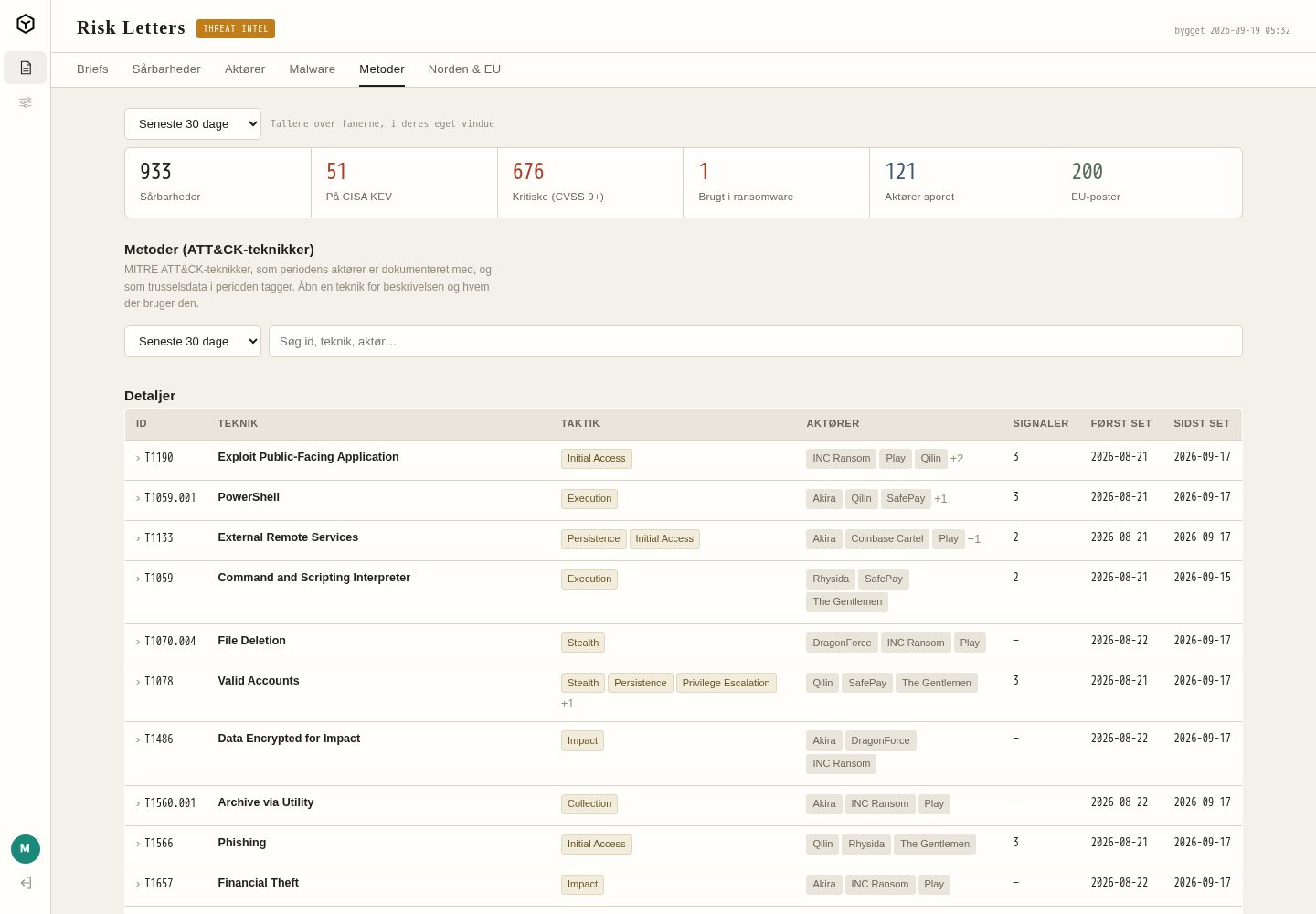1316x914 pixels.
Task: Click the log out icon in sidebar
Action: point(26,883)
